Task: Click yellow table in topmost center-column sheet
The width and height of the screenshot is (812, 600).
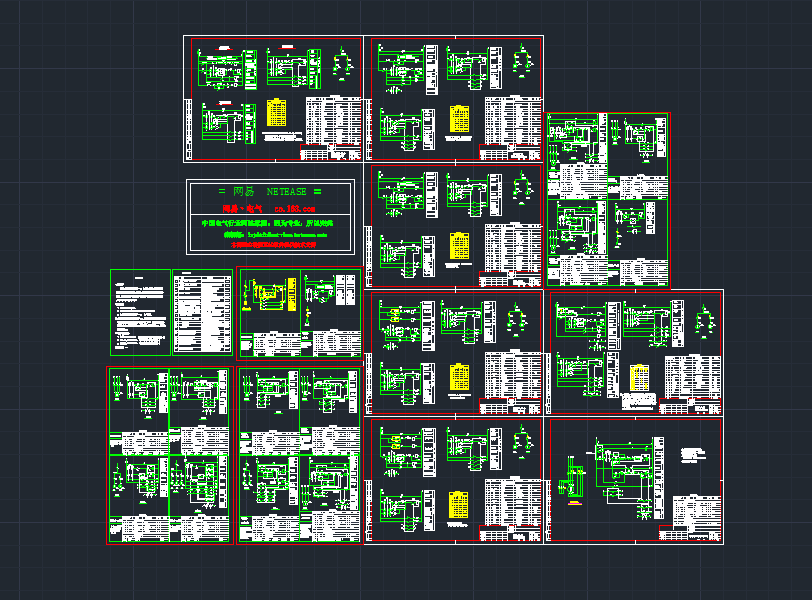Action: coord(459,118)
